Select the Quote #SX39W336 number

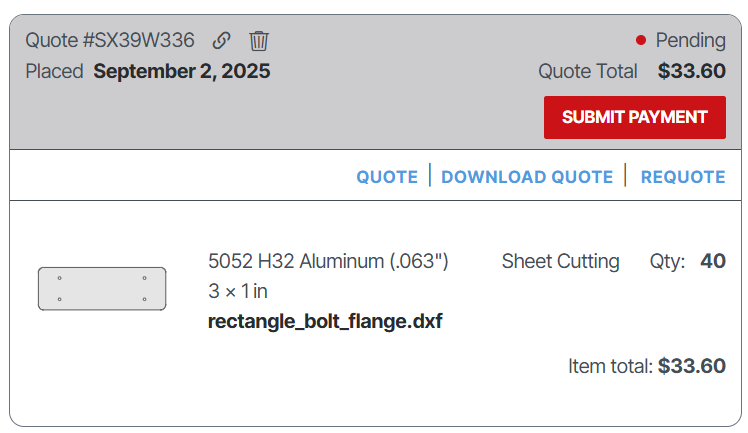[110, 41]
